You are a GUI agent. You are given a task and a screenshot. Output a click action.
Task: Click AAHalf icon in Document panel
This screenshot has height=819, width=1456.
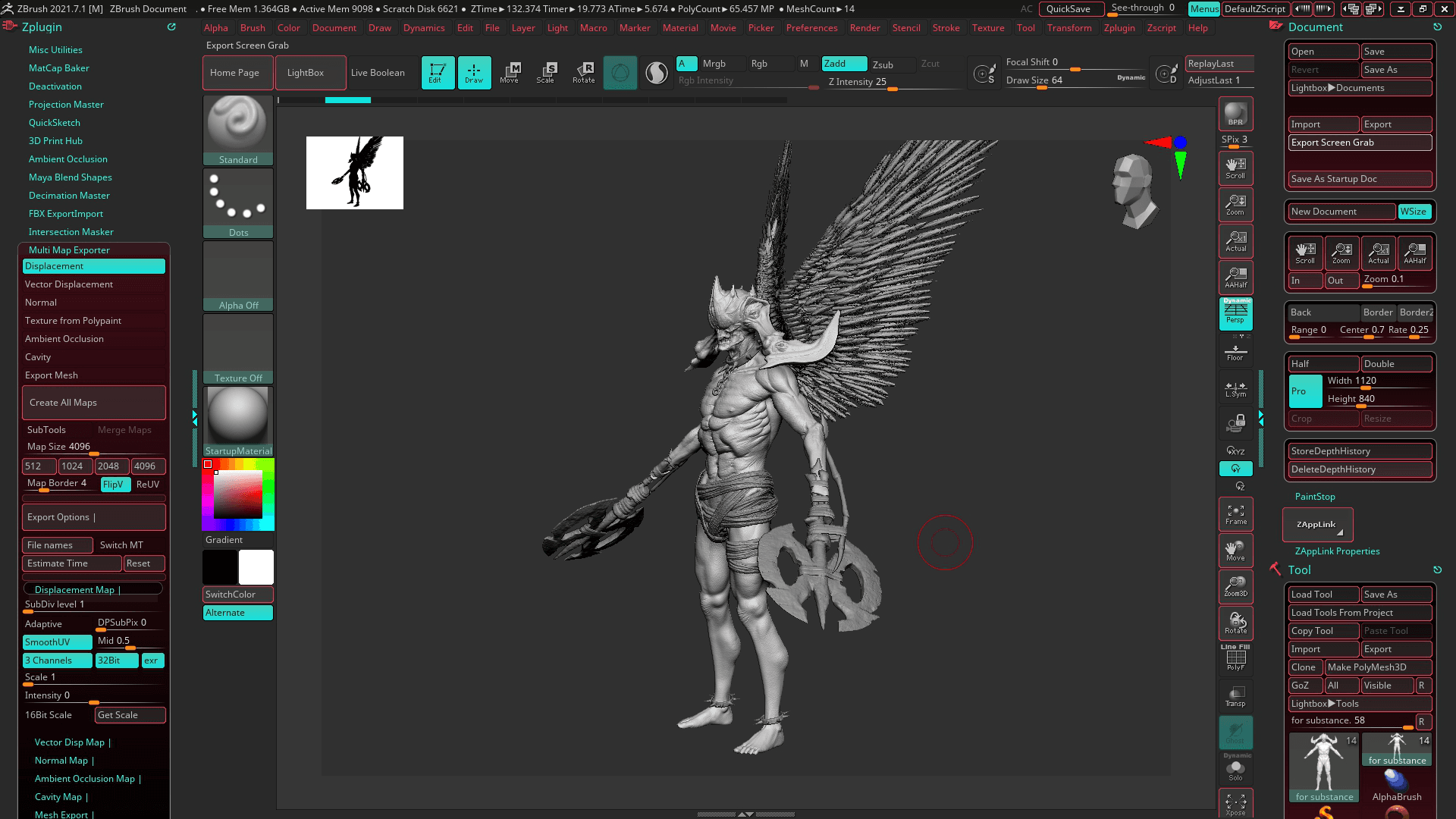tap(1415, 253)
